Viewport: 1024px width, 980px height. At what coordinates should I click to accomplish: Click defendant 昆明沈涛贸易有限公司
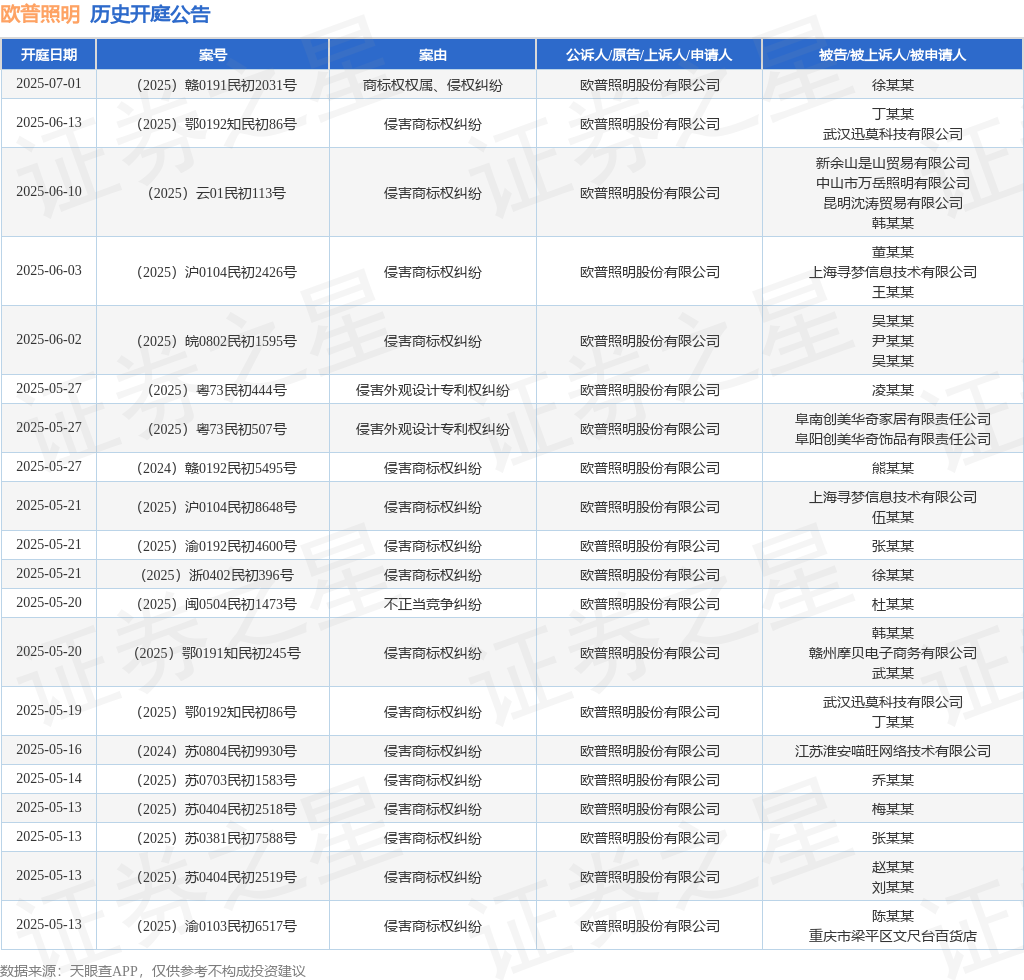point(892,203)
